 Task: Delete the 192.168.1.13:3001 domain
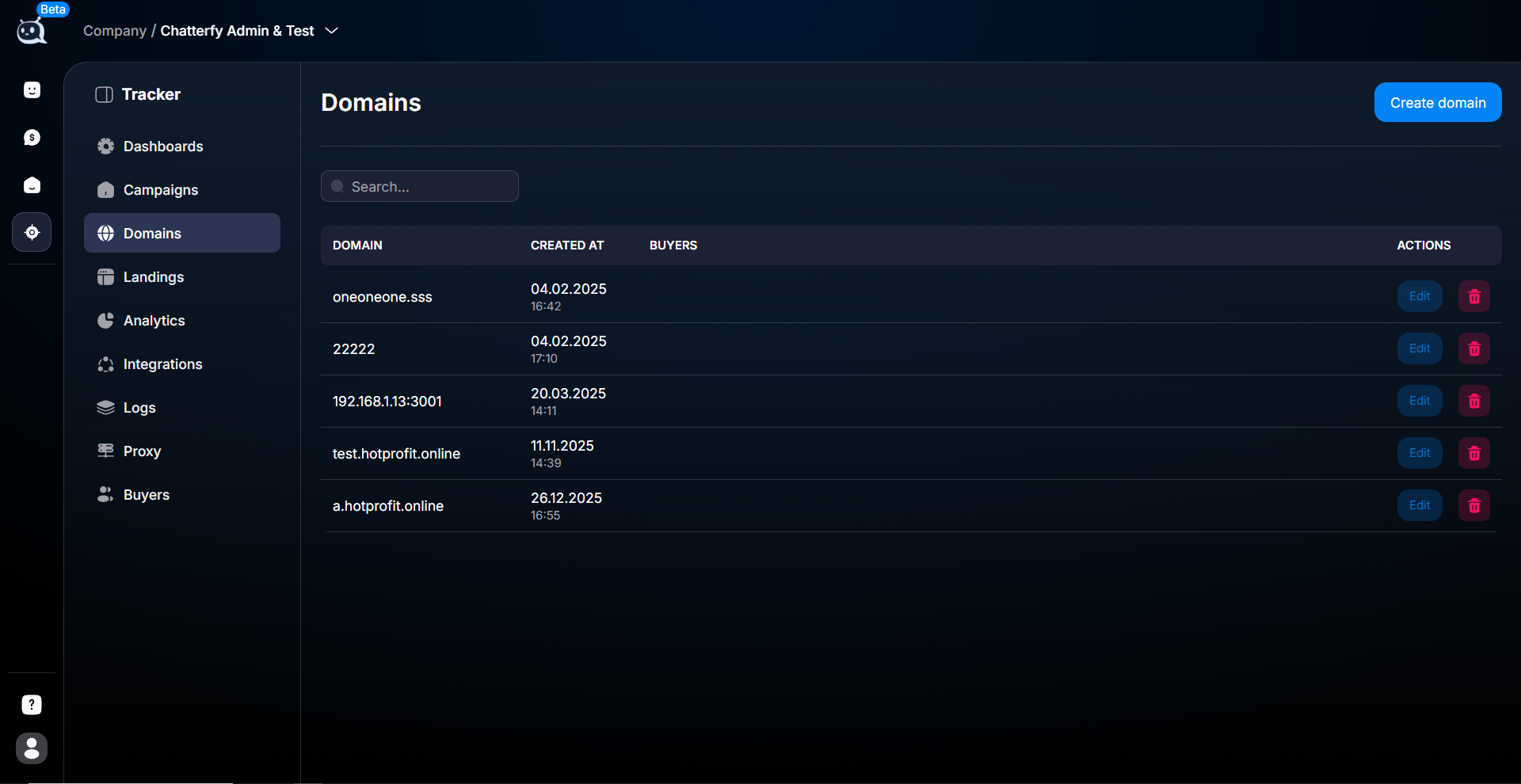click(x=1474, y=401)
